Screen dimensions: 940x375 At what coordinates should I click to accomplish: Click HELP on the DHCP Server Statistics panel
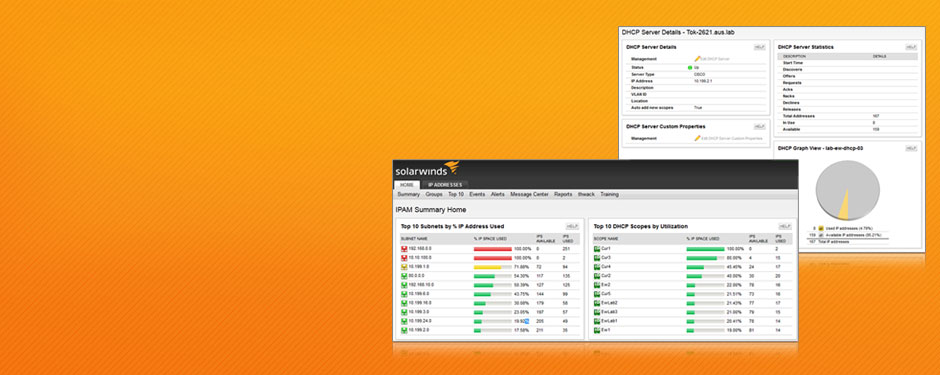pos(911,47)
